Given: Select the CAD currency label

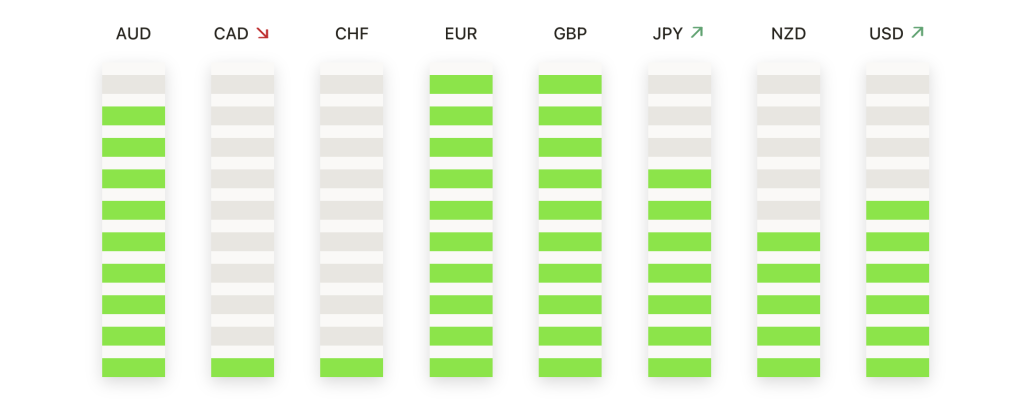Looking at the screenshot, I should point(231,34).
